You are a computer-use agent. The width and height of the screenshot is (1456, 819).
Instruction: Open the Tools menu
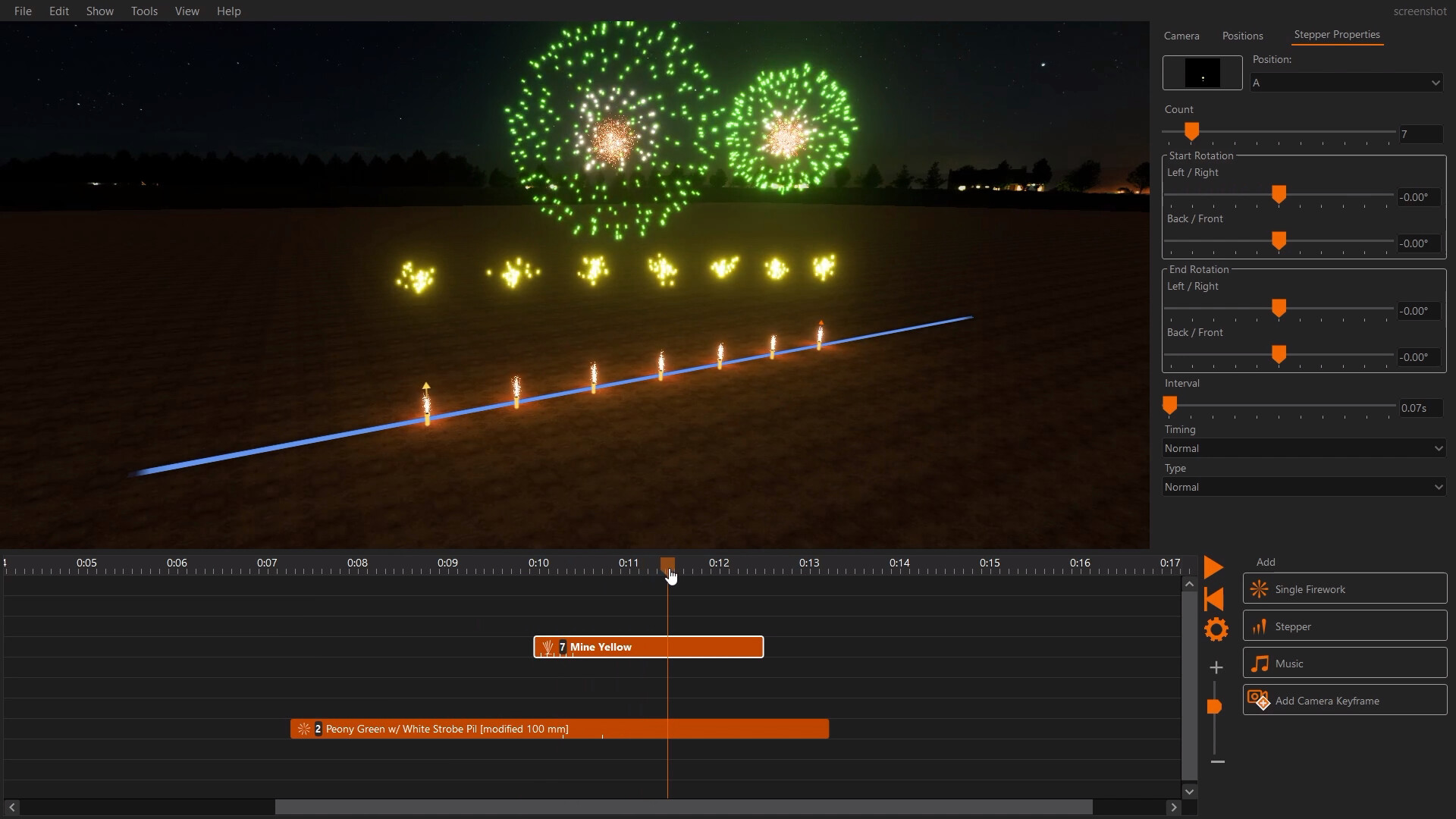144,11
